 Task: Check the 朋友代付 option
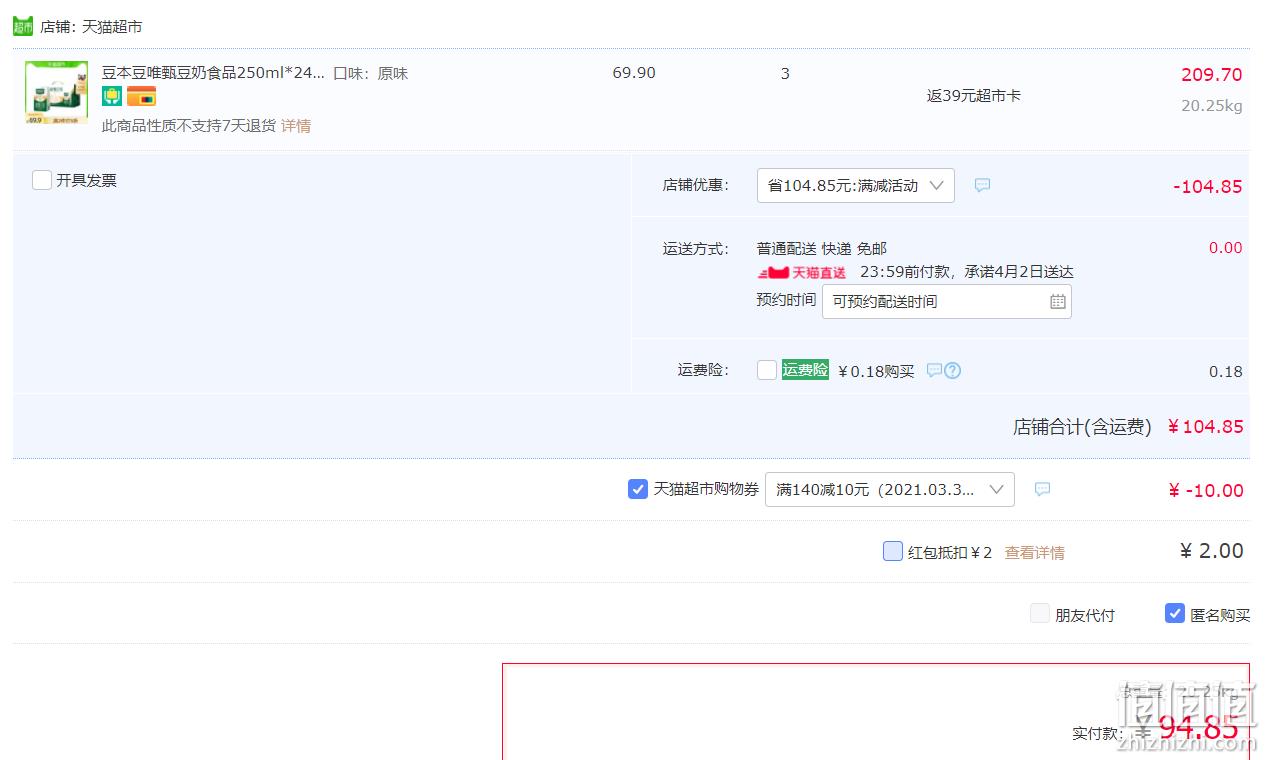click(x=1040, y=614)
